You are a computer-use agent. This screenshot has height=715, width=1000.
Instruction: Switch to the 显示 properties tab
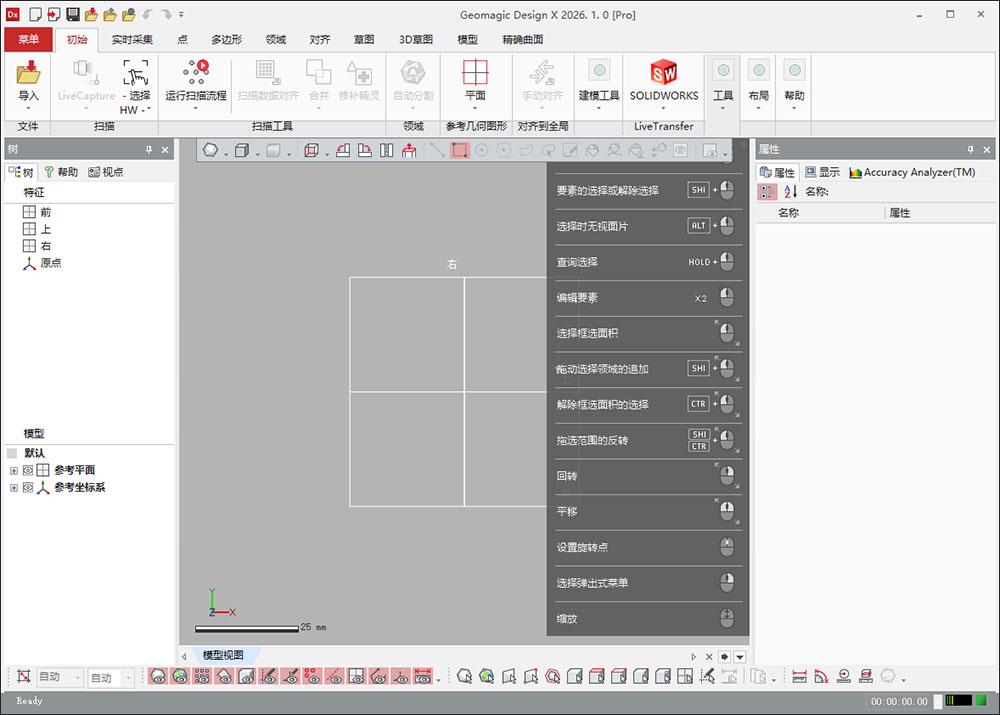(x=822, y=172)
